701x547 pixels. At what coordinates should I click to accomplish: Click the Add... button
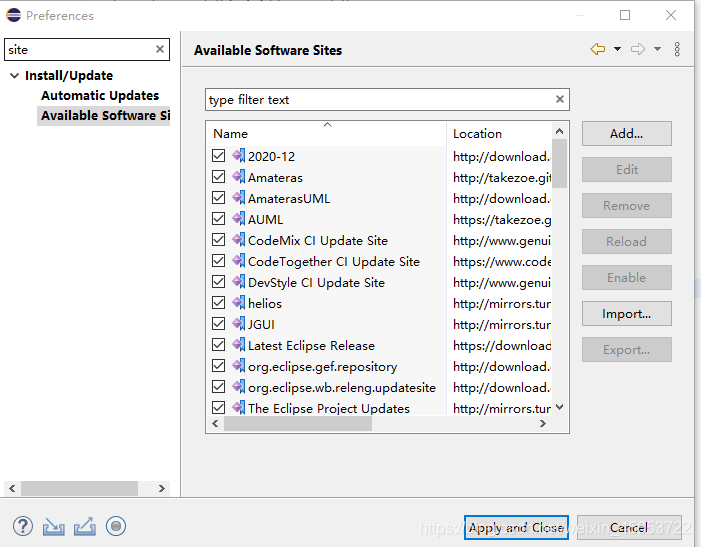click(626, 134)
